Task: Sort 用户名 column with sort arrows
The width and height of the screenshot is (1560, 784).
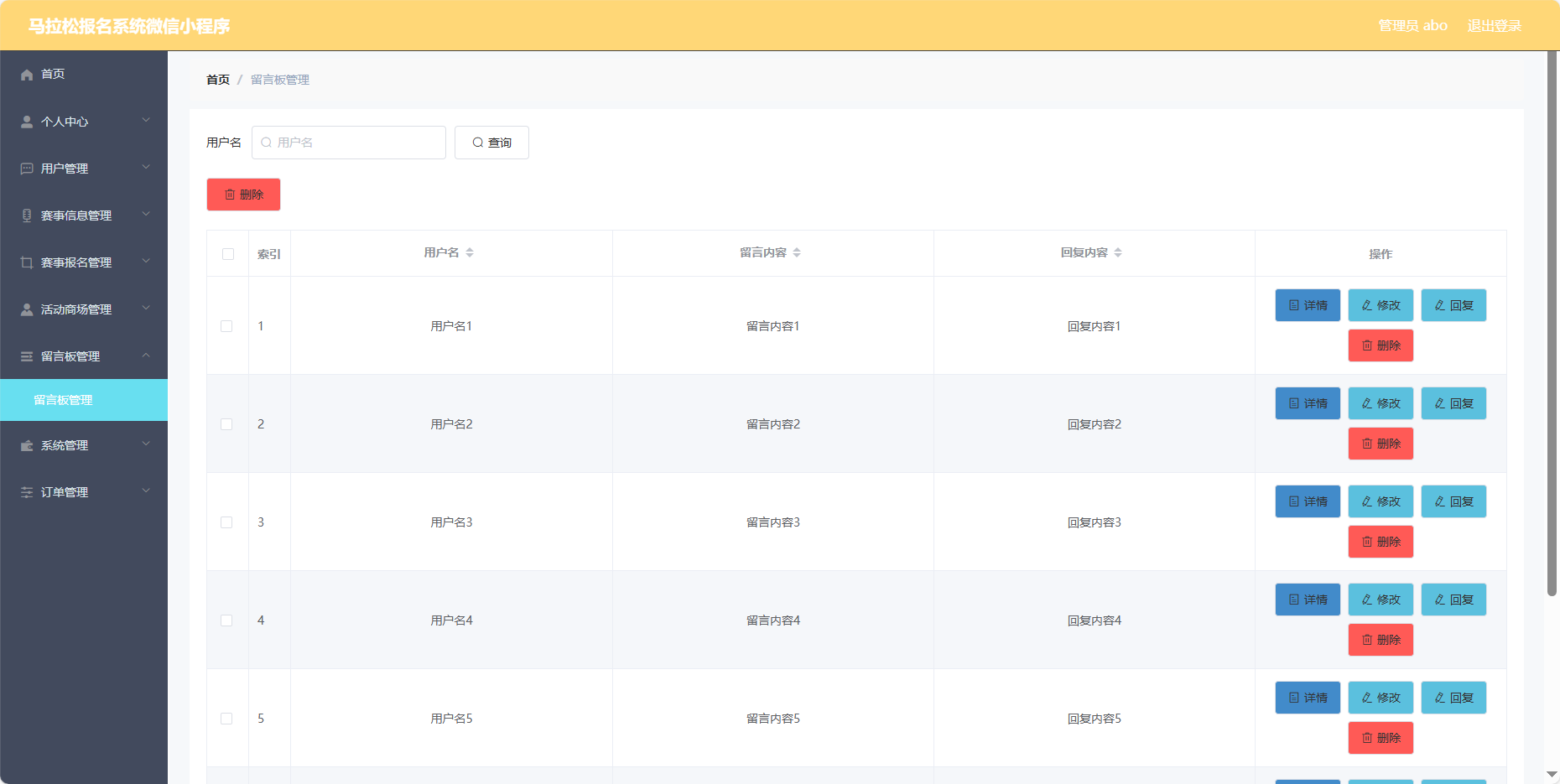Action: coord(470,252)
